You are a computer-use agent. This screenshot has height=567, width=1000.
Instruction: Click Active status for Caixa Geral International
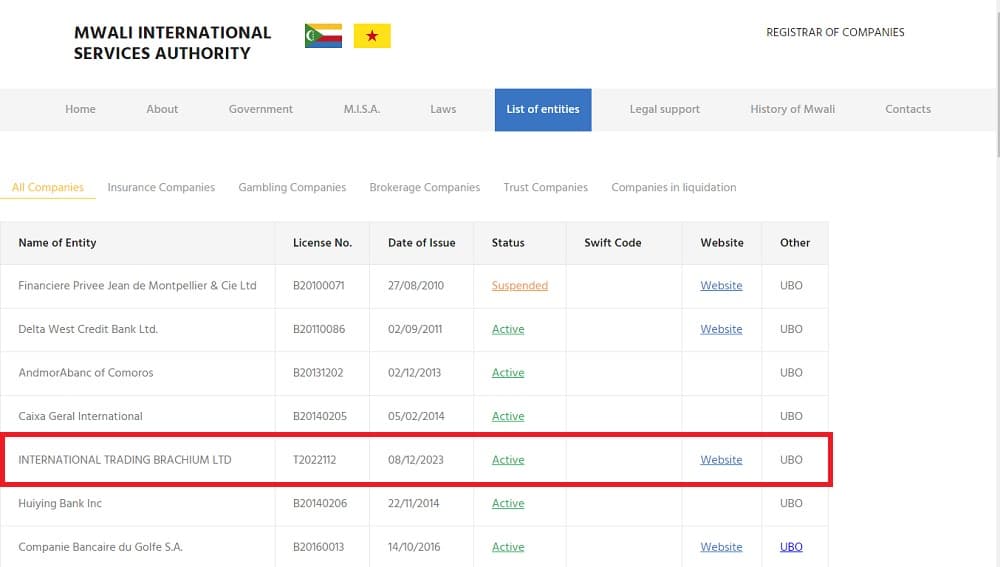pos(508,416)
